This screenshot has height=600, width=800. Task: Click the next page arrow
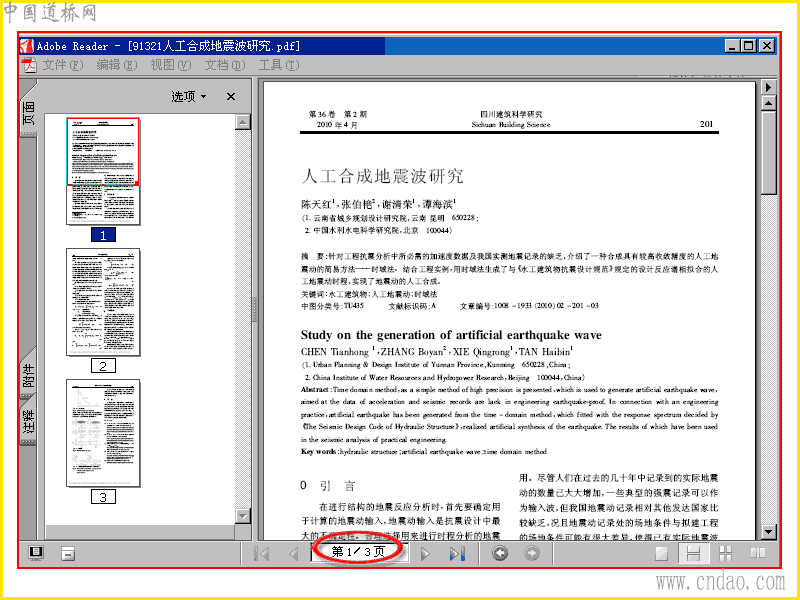tap(425, 554)
